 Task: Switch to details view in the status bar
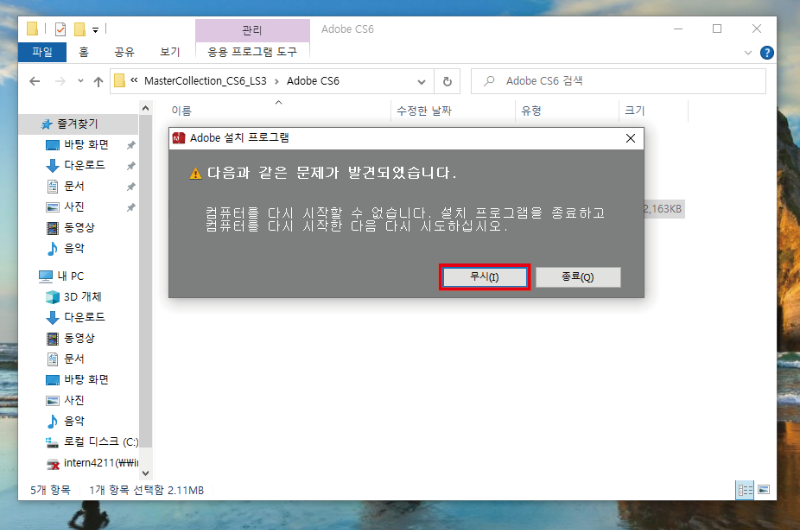pyautogui.click(x=744, y=490)
